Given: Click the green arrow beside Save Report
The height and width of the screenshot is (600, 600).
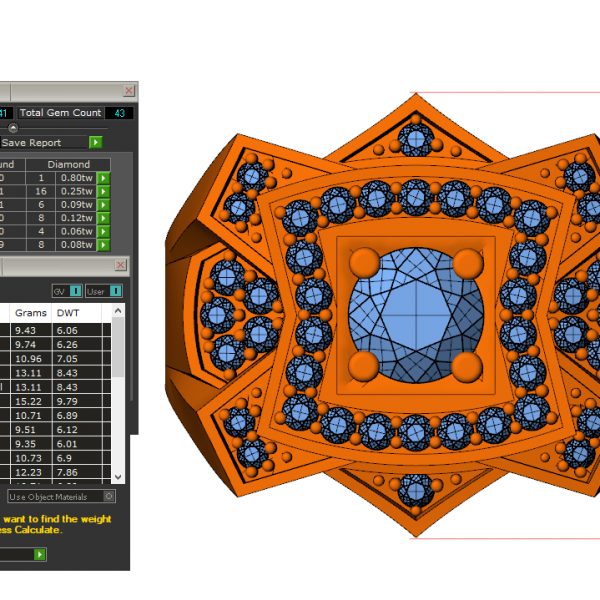Looking at the screenshot, I should click(x=96, y=143).
